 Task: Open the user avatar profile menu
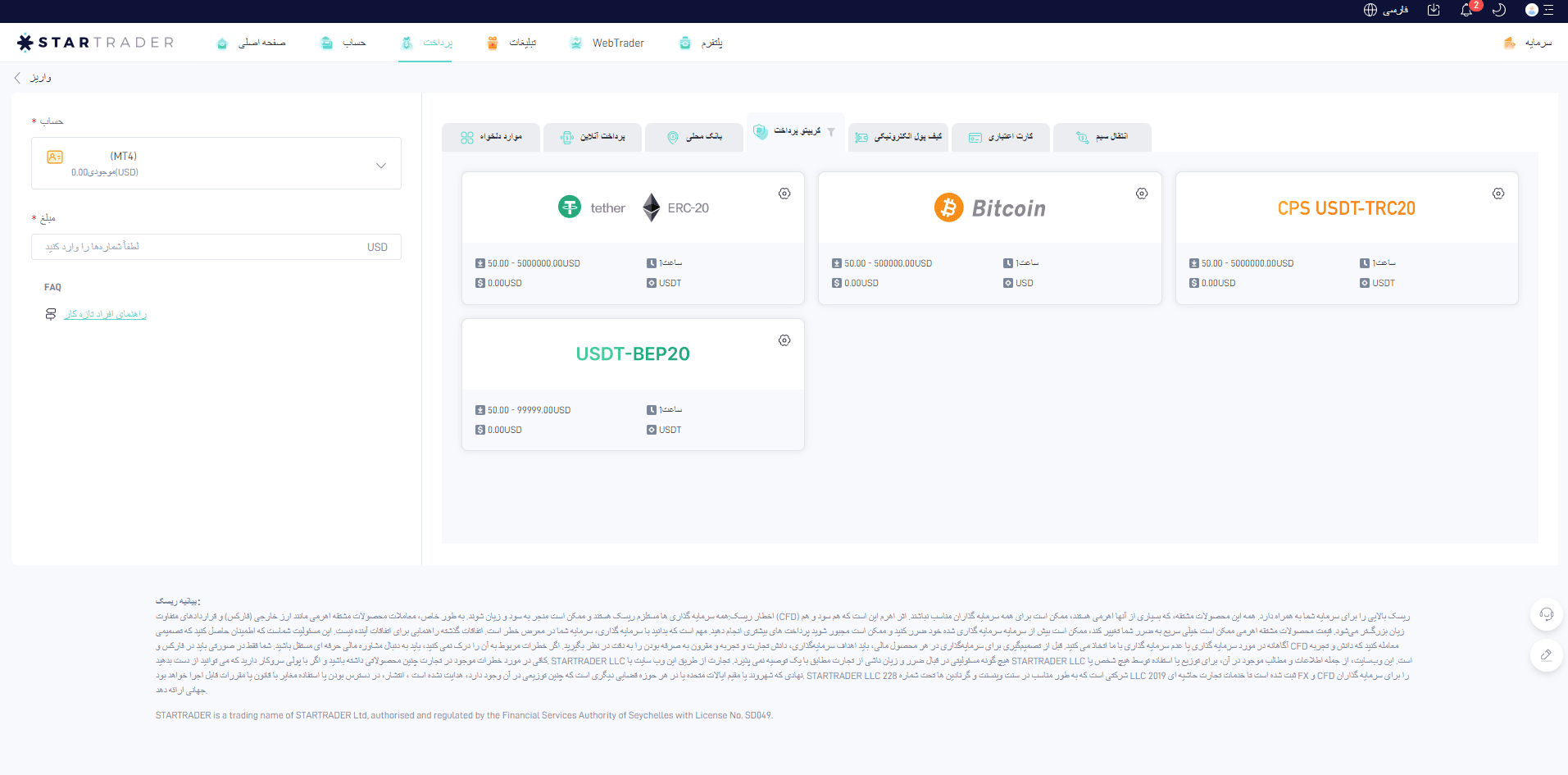(x=1531, y=10)
